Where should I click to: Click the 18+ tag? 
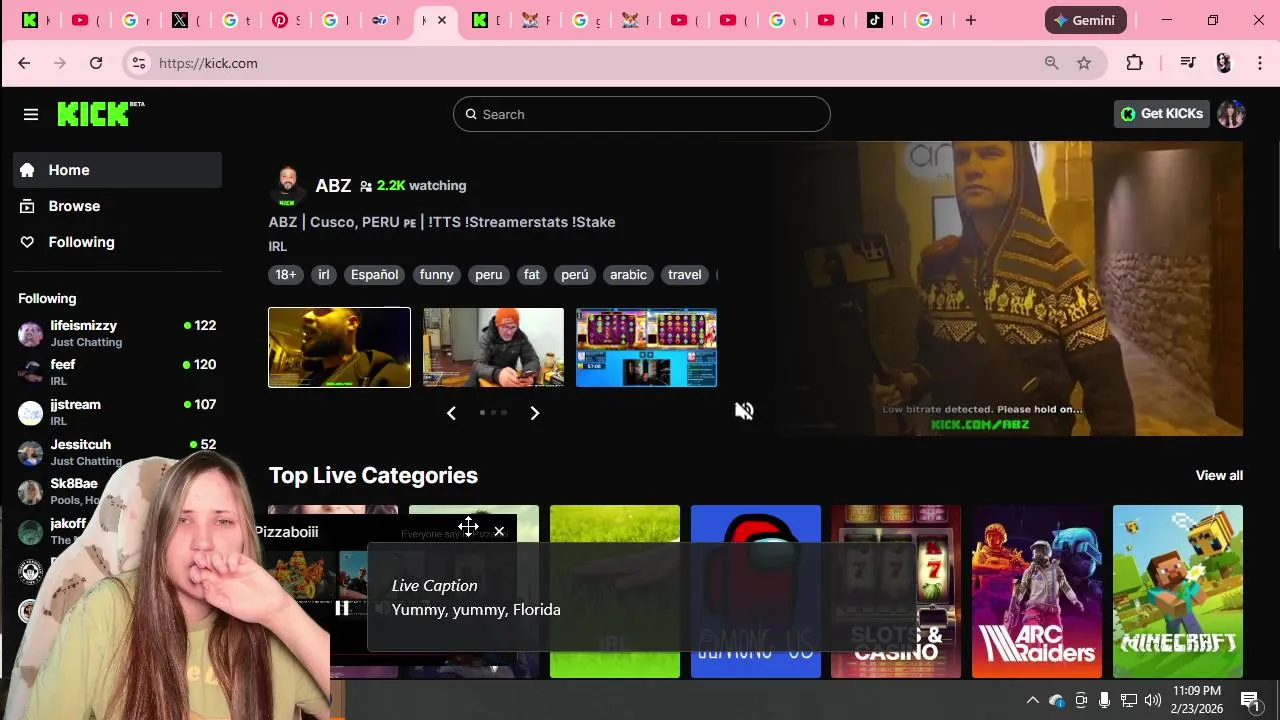tap(286, 275)
